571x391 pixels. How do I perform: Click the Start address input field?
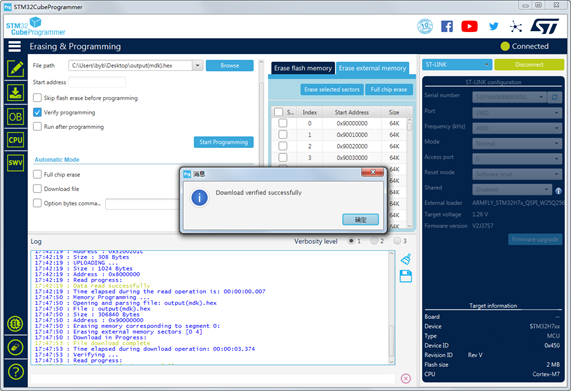coord(97,82)
